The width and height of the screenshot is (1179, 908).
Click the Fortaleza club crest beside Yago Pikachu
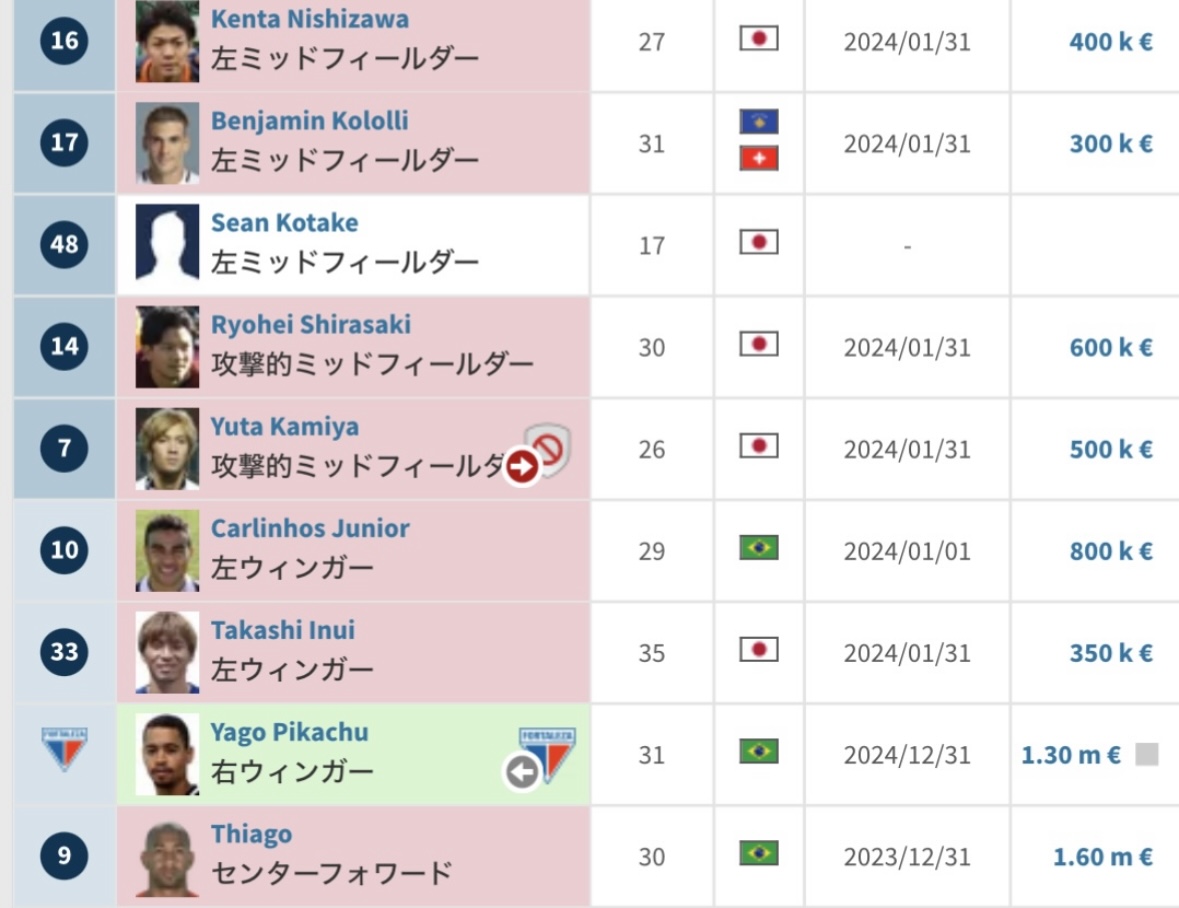point(547,754)
